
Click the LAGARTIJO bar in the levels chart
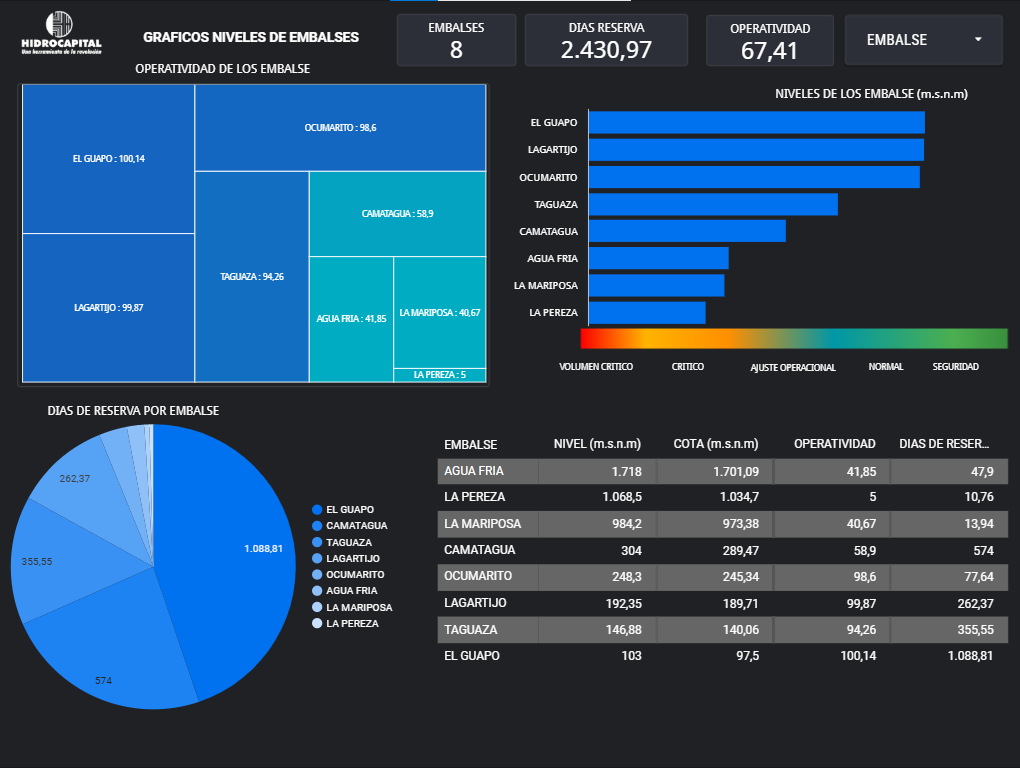coord(755,150)
